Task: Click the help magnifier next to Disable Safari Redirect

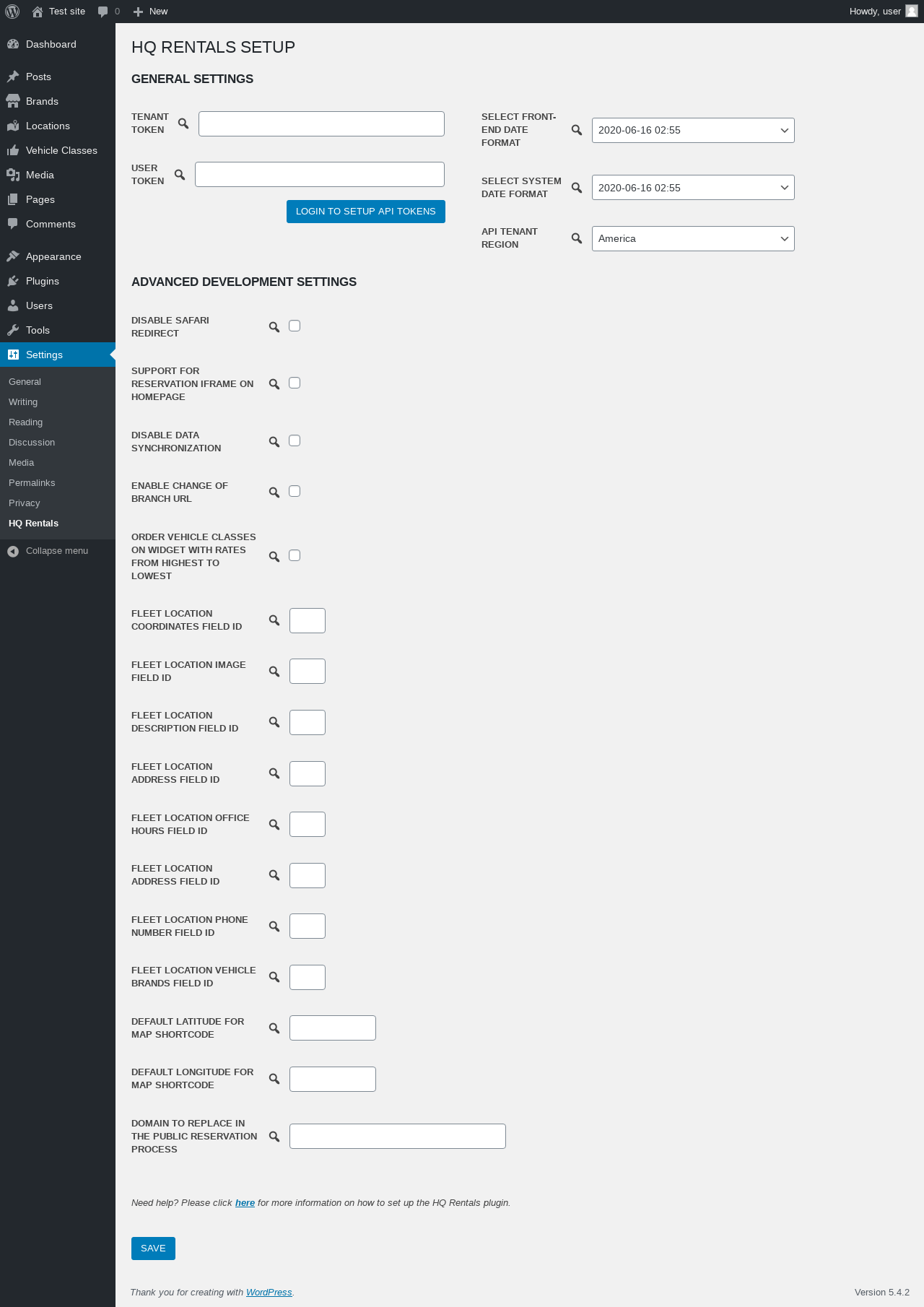Action: pos(274,327)
